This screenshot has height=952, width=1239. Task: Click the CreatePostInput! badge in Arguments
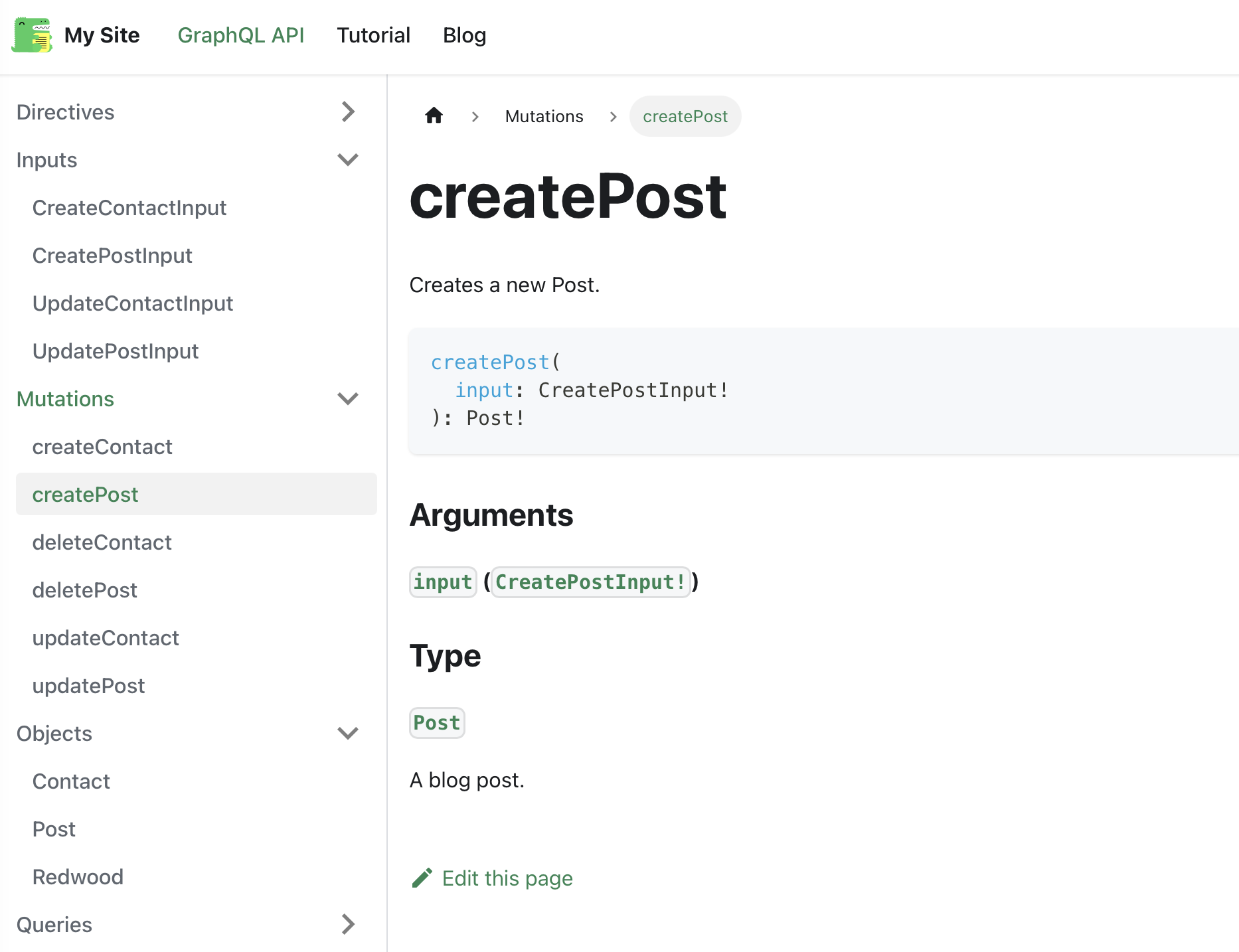pos(590,582)
